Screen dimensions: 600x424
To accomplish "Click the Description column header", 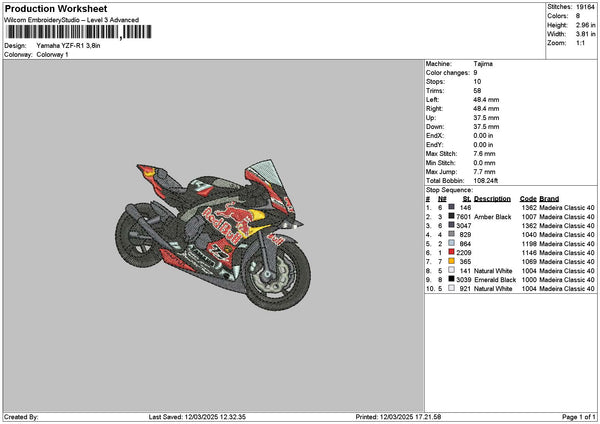I will (493, 198).
